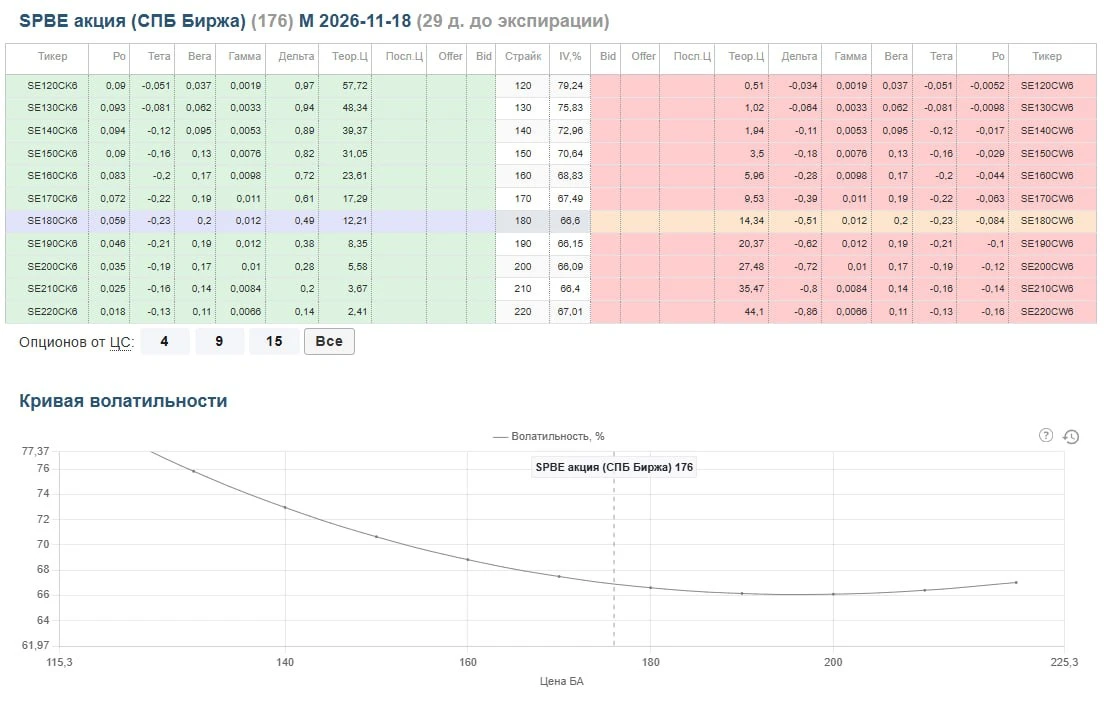1104x703 pixels.
Task: Open call ticker SE160CK6
Action: pos(52,175)
